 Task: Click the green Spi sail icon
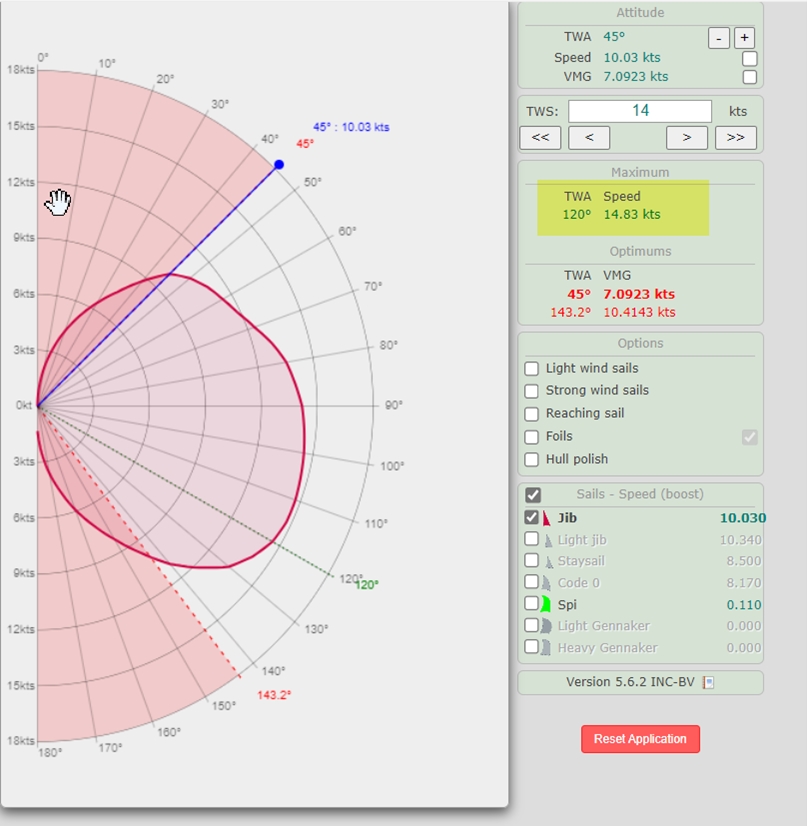547,604
